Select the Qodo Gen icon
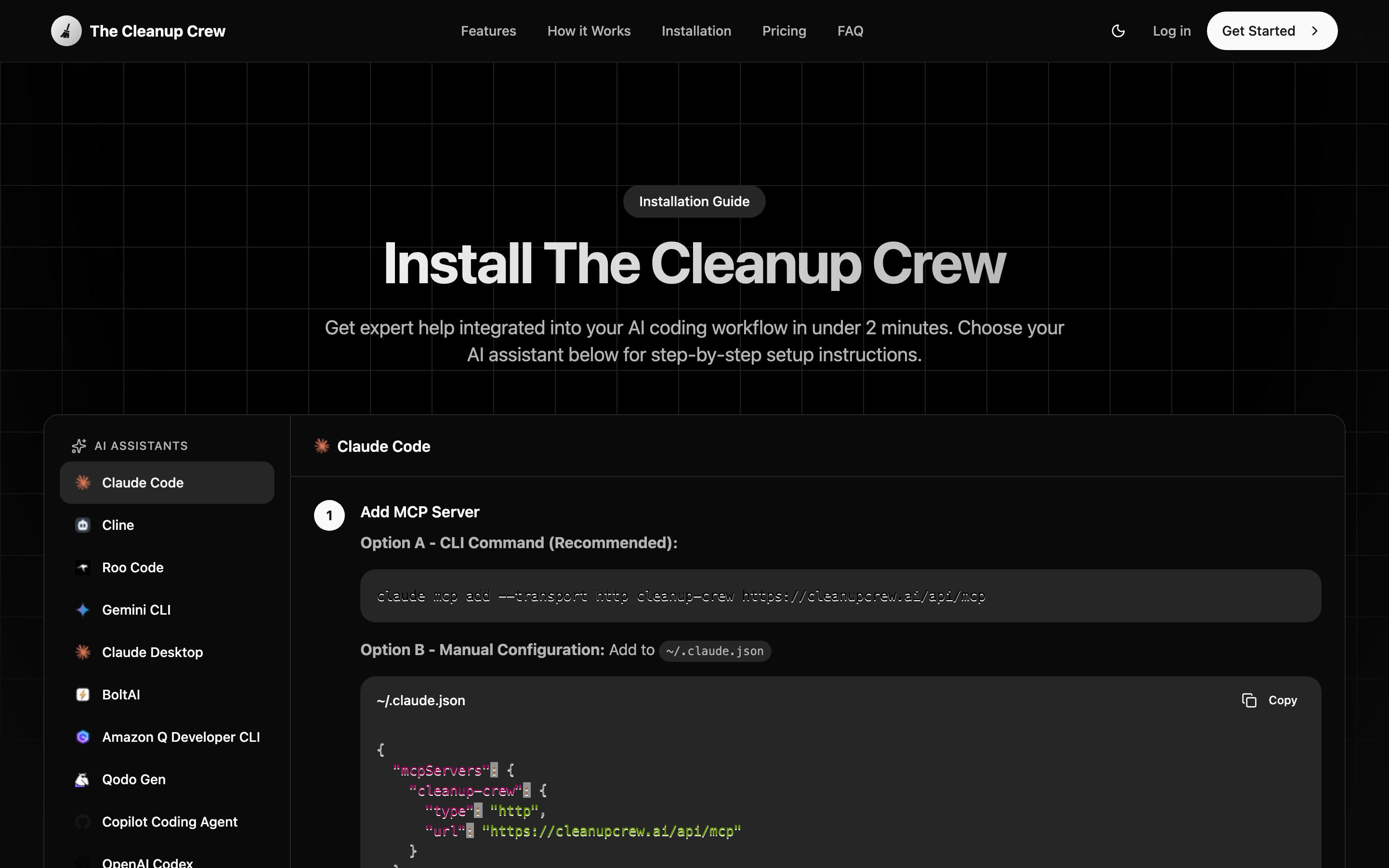 click(83, 779)
